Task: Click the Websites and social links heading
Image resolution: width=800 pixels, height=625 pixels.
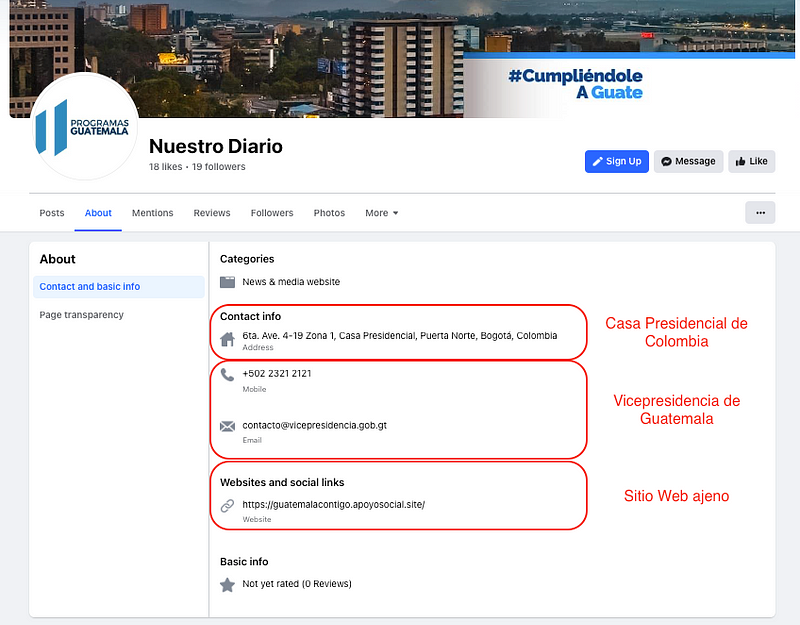Action: (x=282, y=482)
